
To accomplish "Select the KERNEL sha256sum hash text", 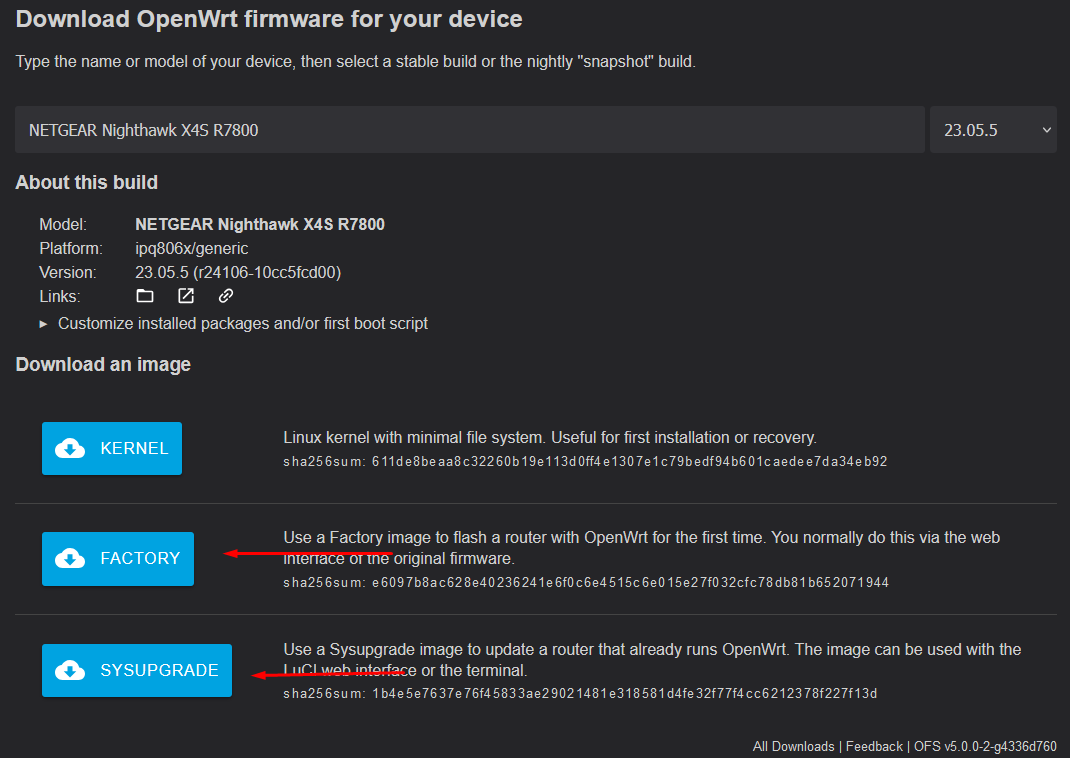I will coord(629,462).
